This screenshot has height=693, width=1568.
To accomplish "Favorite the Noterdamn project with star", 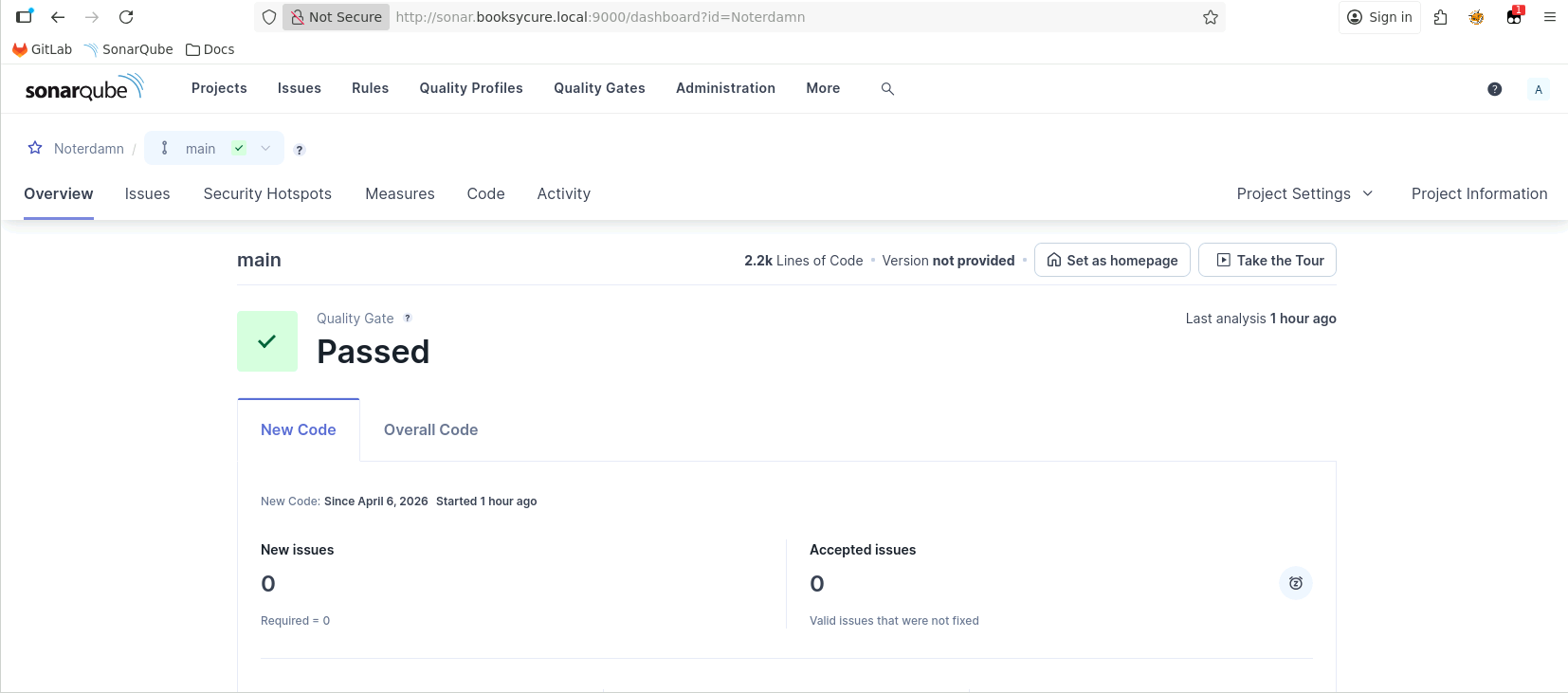I will pyautogui.click(x=35, y=148).
